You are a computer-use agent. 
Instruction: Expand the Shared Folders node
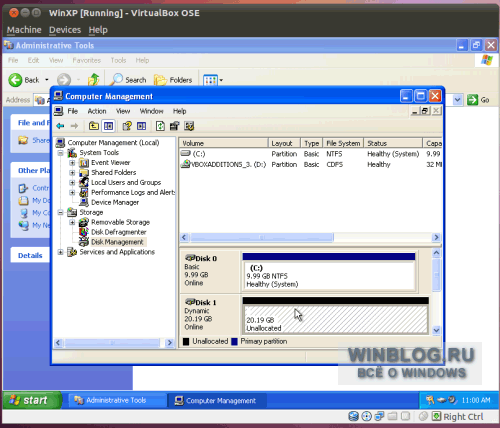click(72, 173)
